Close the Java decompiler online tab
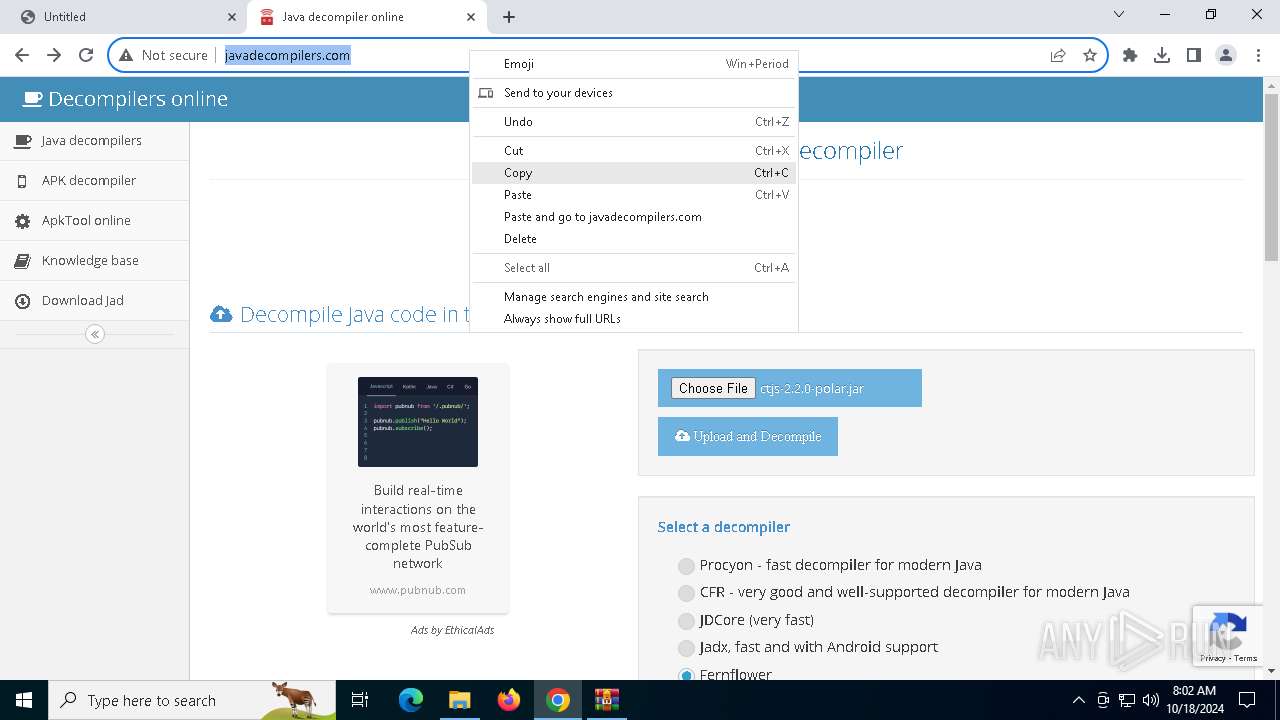Viewport: 1280px width, 720px height. click(471, 17)
